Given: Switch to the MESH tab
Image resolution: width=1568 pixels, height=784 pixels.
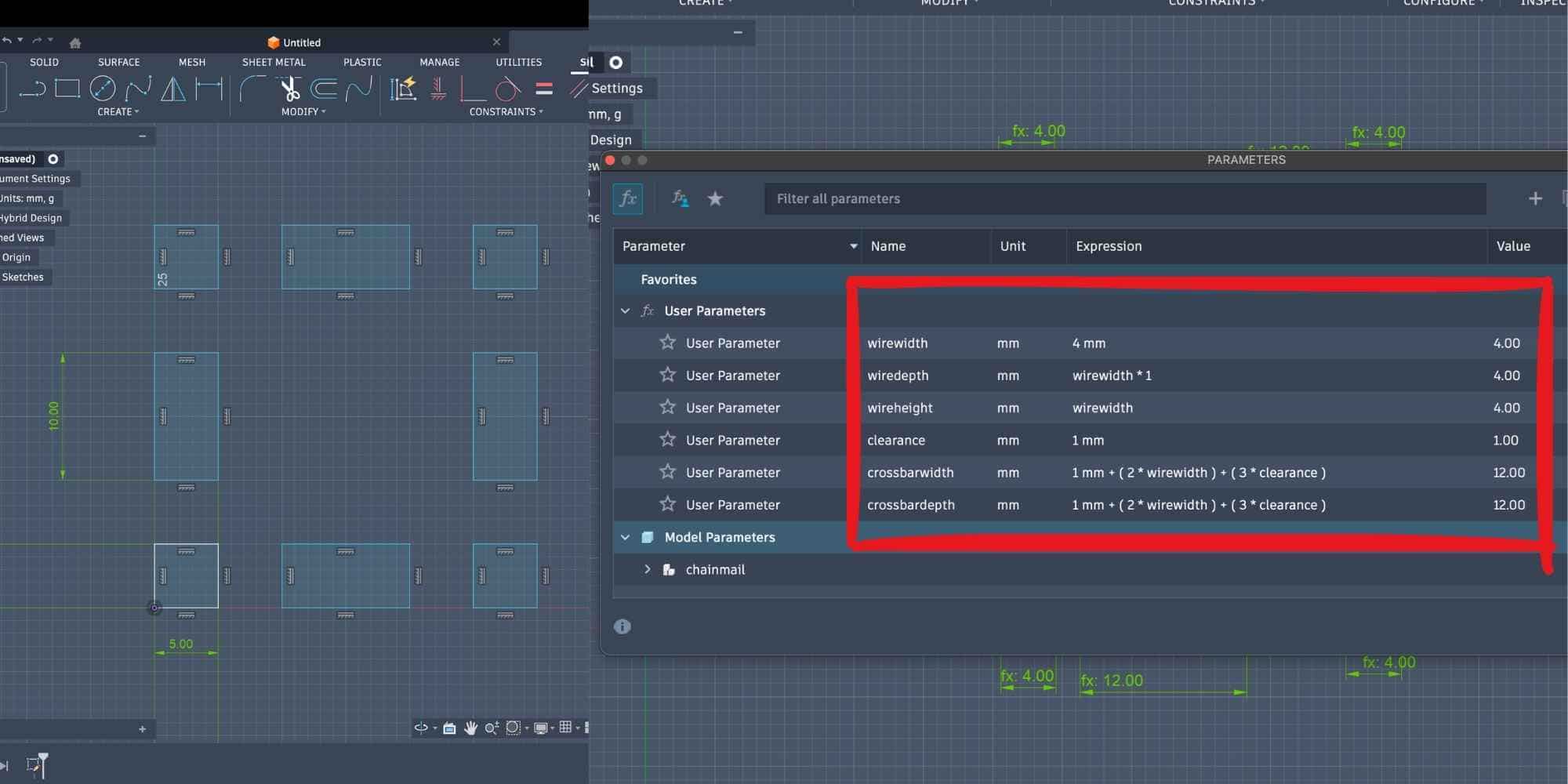Looking at the screenshot, I should point(192,62).
